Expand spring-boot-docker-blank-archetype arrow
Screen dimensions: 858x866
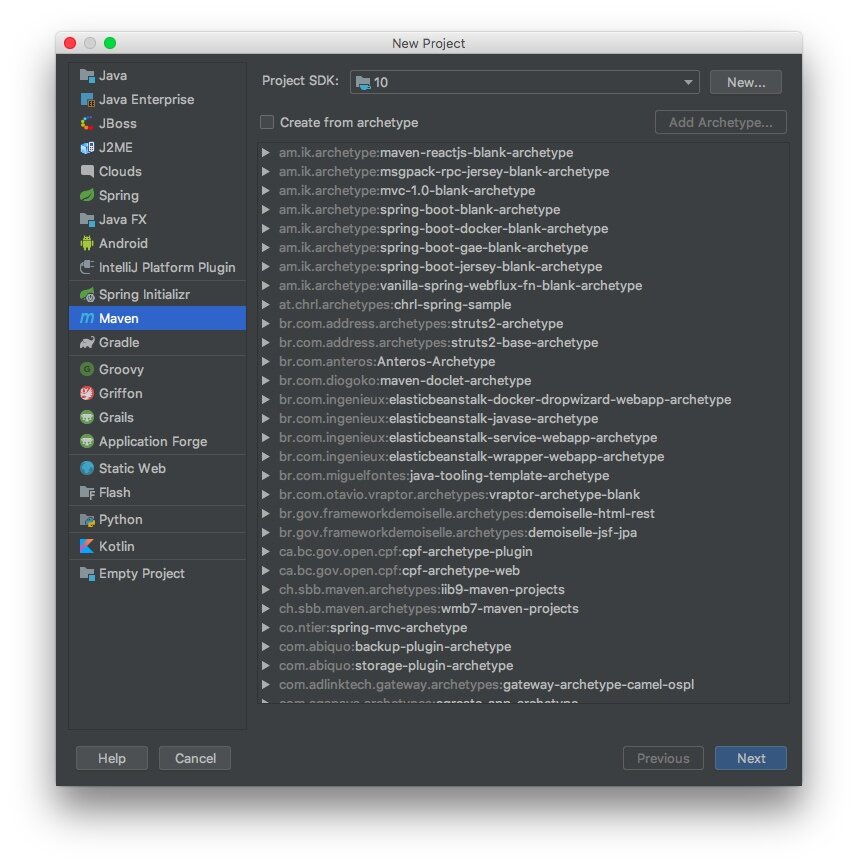(266, 229)
